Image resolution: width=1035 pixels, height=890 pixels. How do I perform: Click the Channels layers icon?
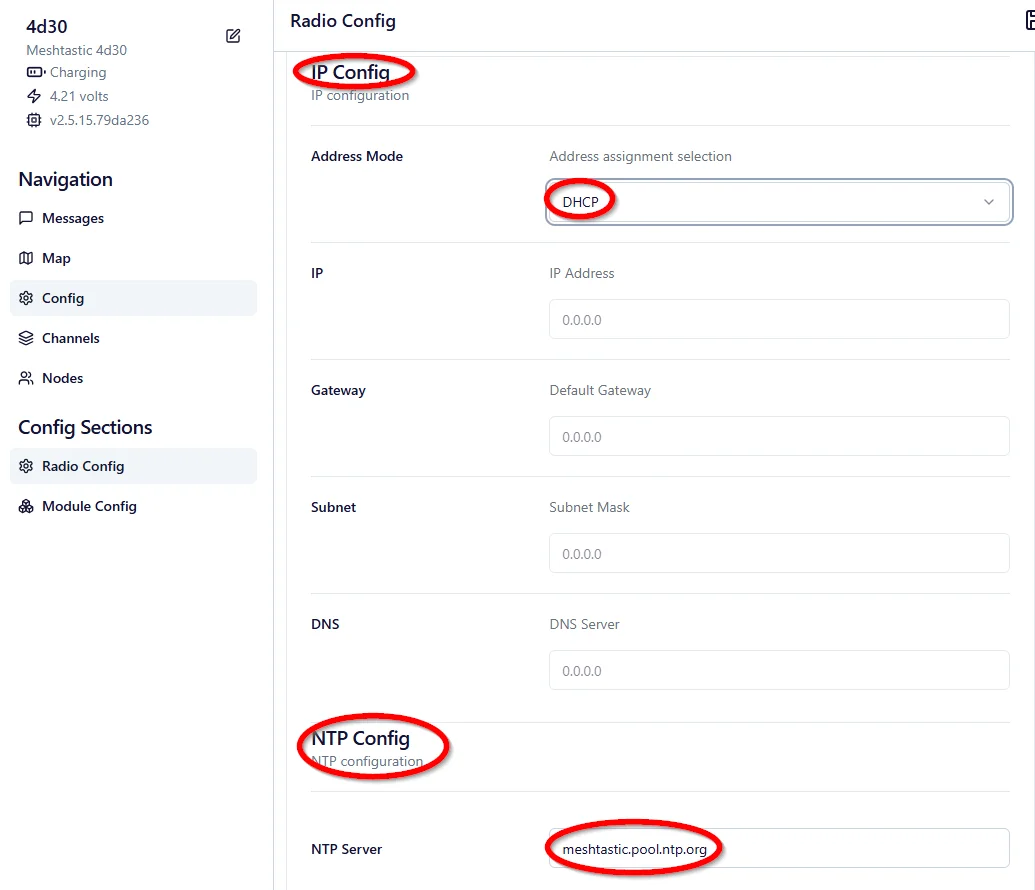point(26,338)
